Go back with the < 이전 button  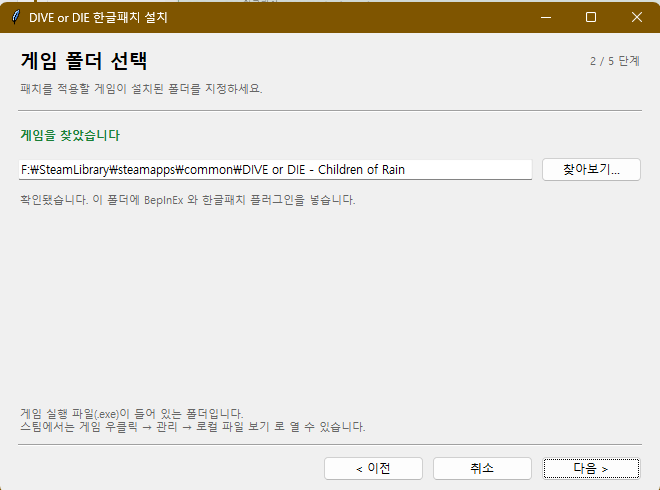373,468
